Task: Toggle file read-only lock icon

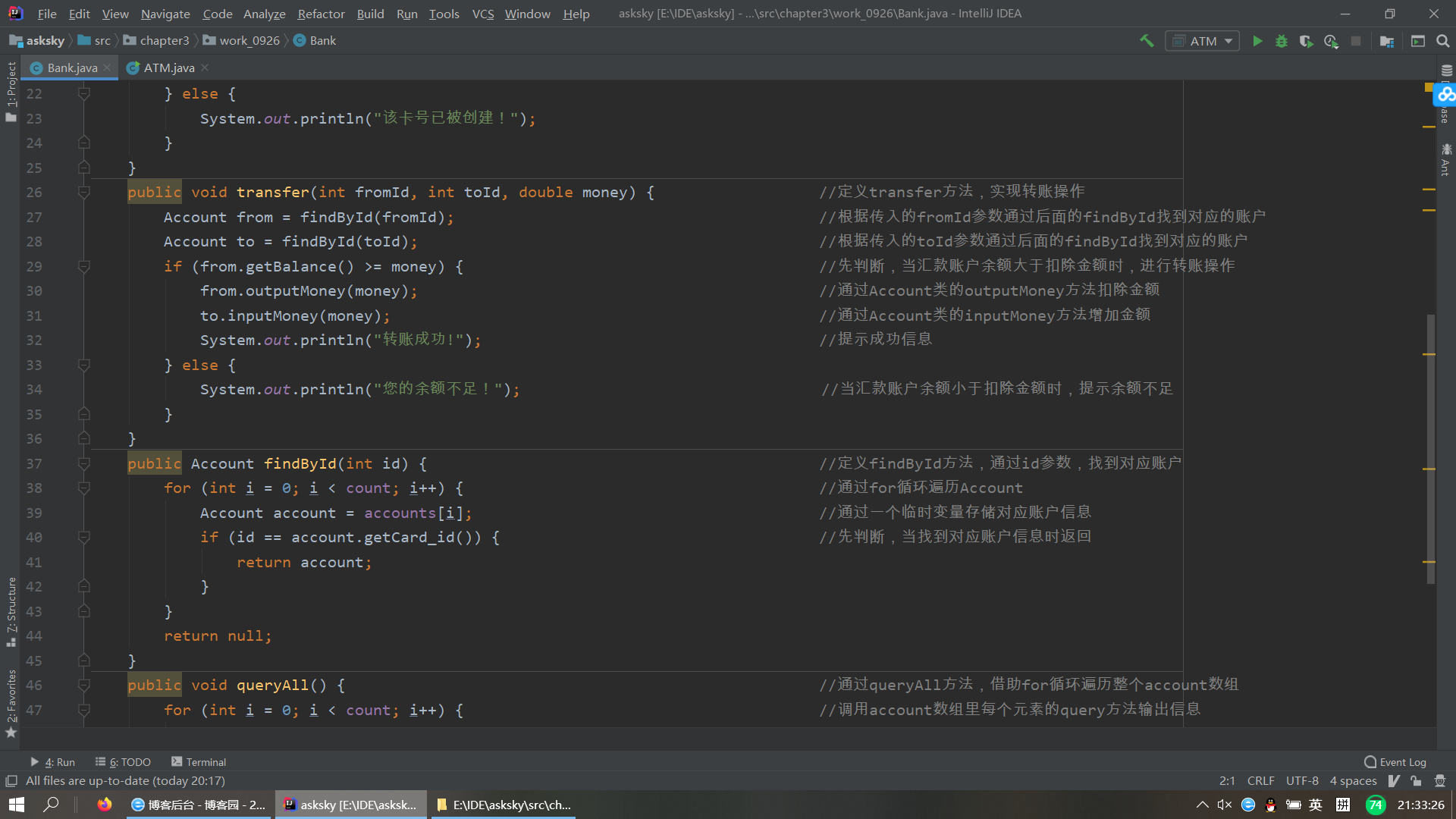Action: click(1416, 781)
